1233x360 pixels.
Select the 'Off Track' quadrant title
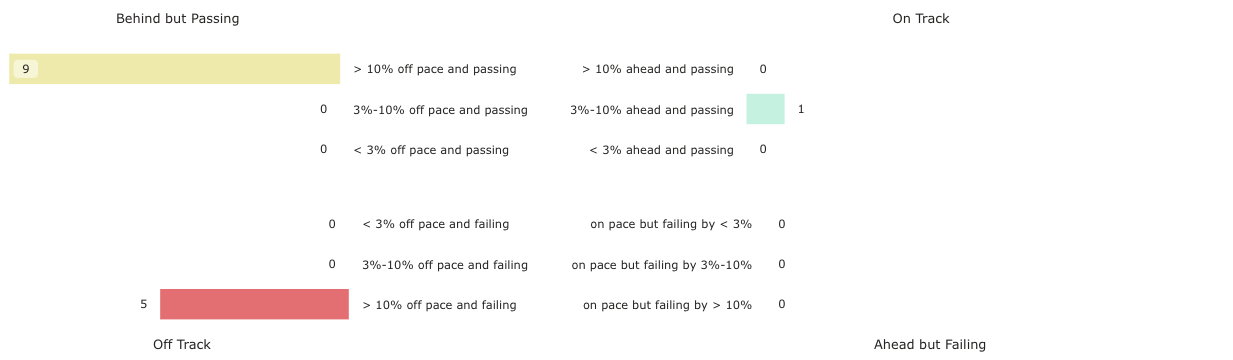pos(182,344)
